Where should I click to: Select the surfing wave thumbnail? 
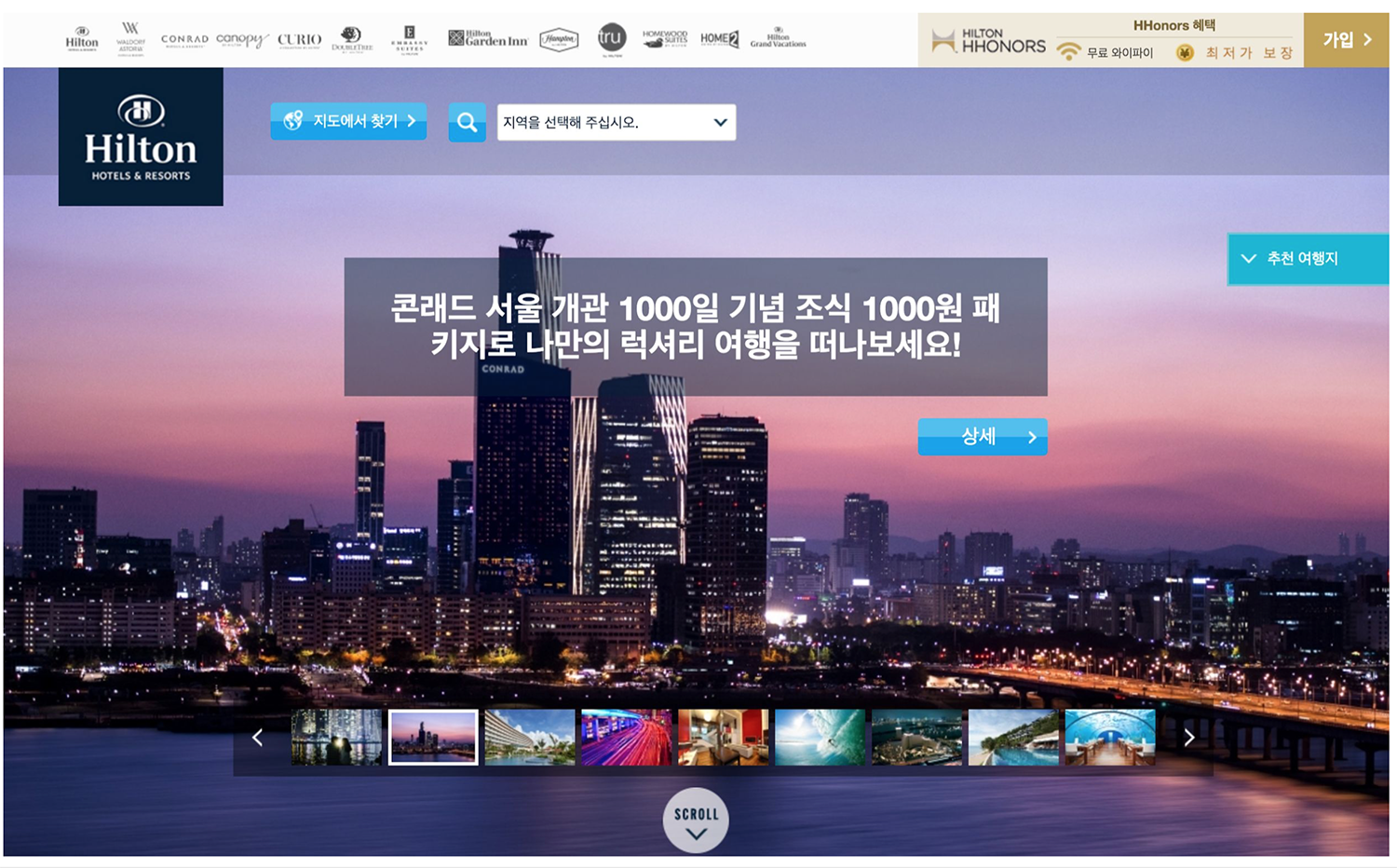coord(821,738)
